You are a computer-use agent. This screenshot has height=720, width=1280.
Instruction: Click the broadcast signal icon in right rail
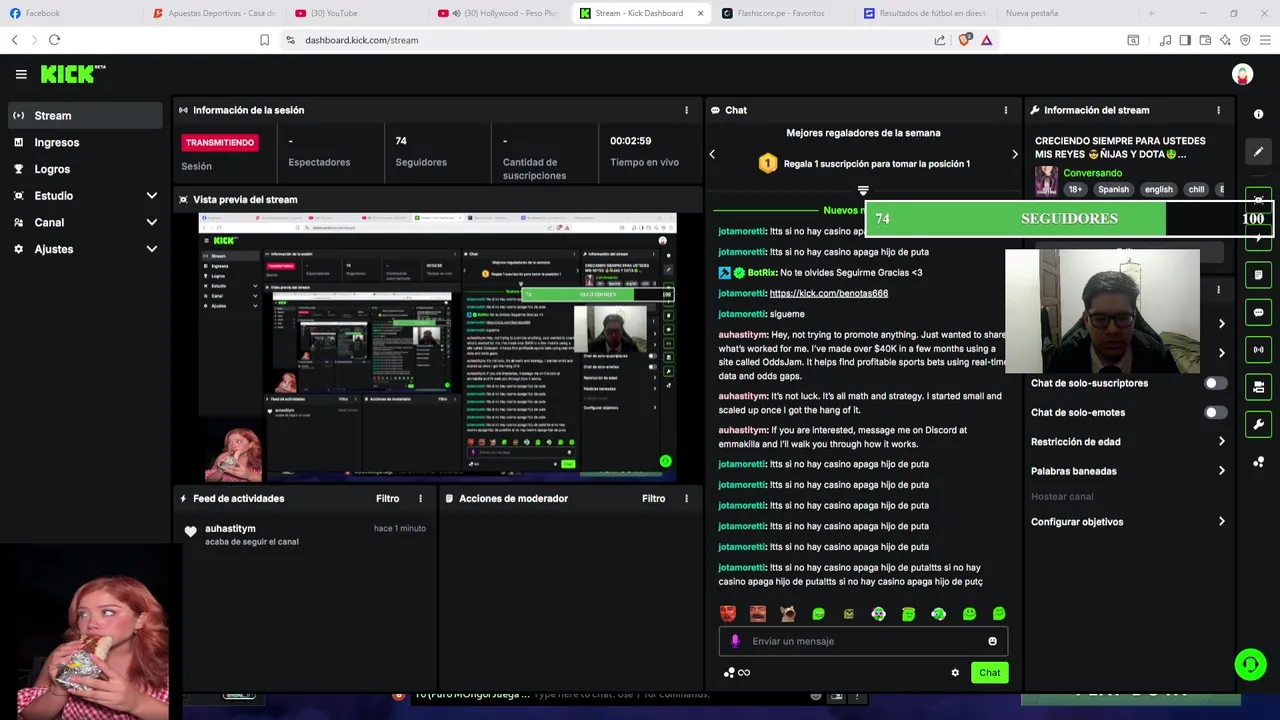[x=1258, y=350]
